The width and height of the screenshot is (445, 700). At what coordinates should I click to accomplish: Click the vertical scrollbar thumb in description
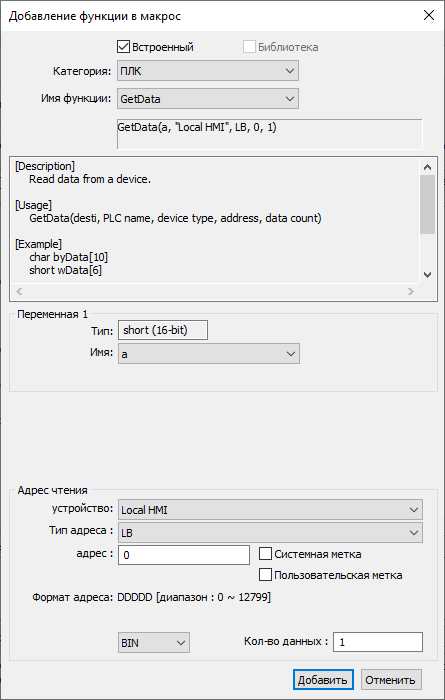pyautogui.click(x=427, y=204)
